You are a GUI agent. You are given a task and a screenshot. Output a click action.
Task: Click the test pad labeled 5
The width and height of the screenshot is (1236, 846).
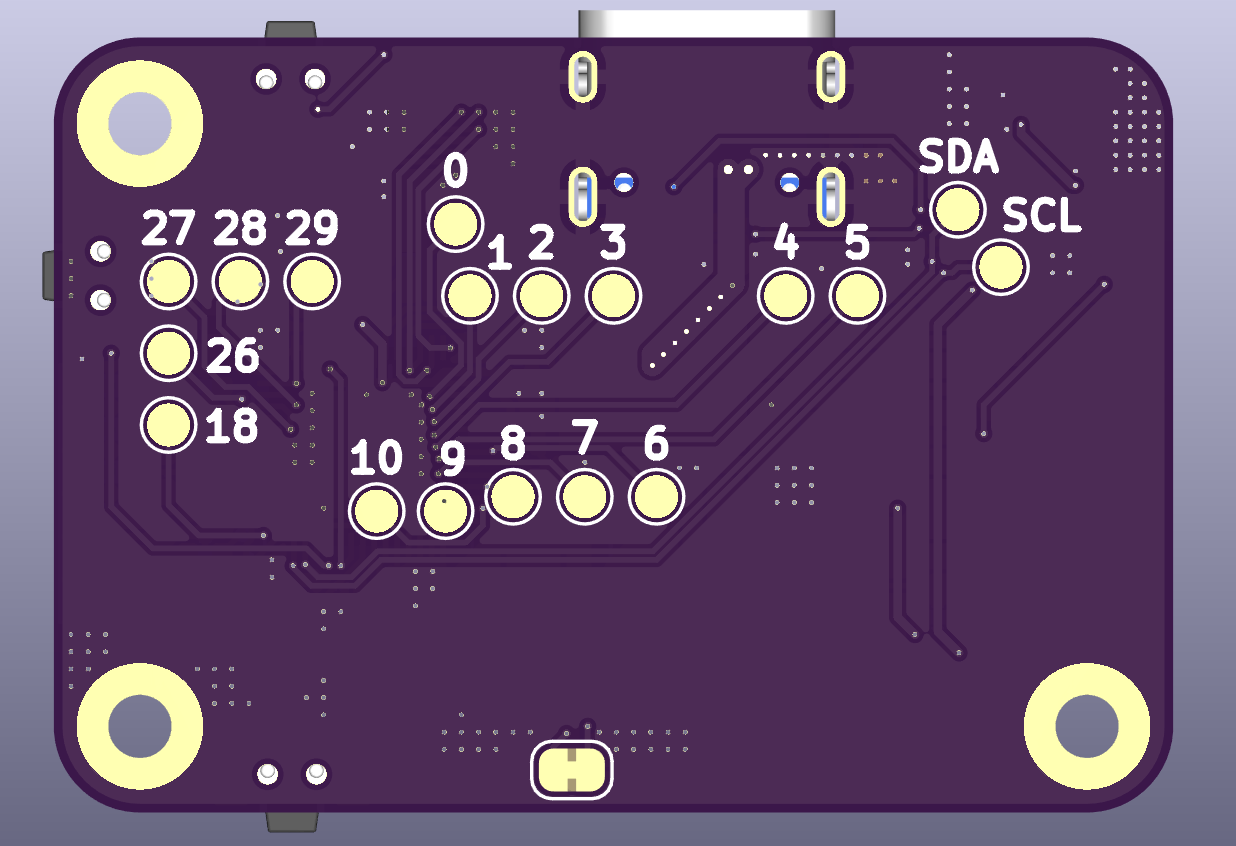click(857, 296)
